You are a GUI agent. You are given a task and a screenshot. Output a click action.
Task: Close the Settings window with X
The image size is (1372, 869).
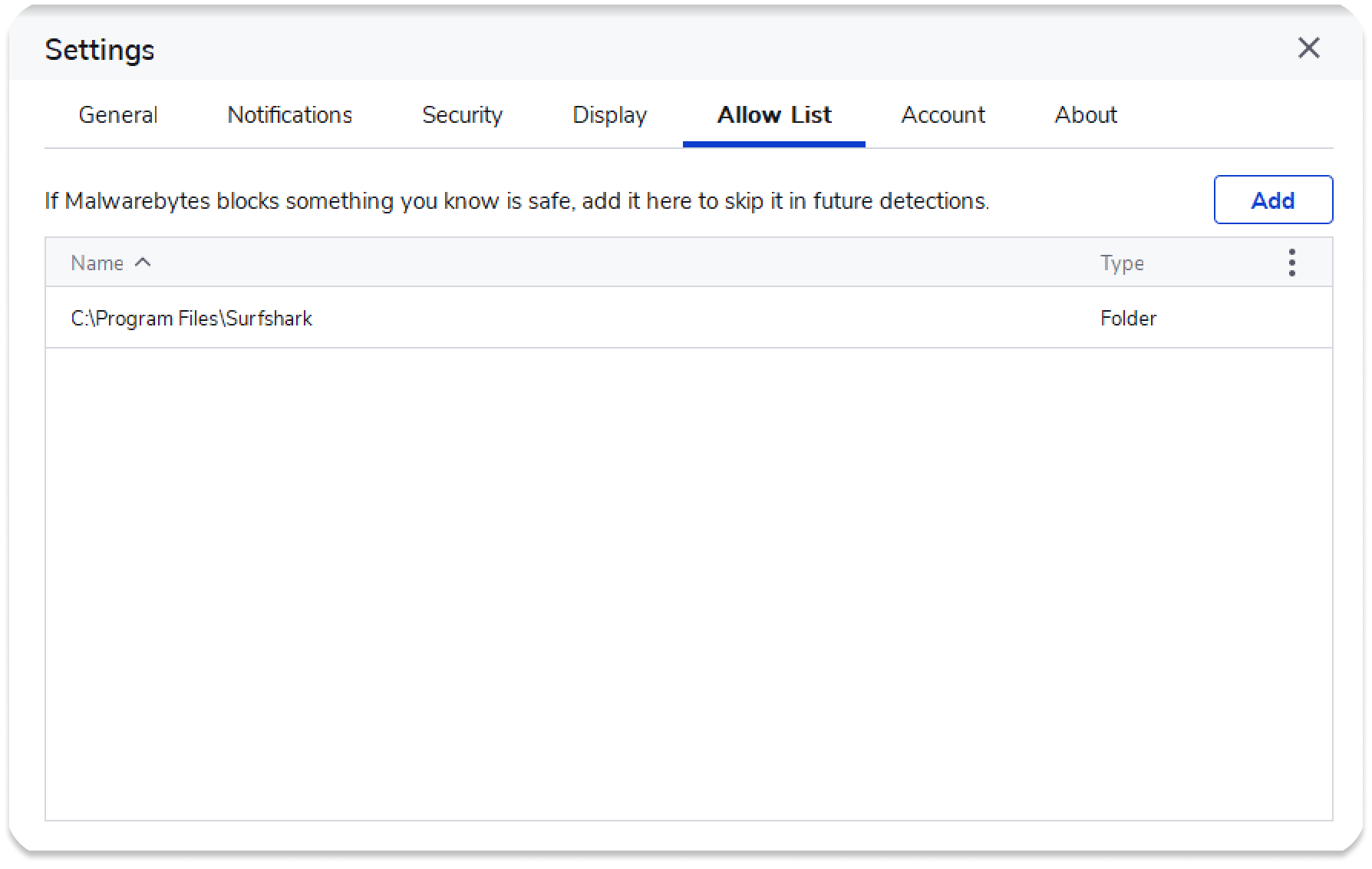pyautogui.click(x=1308, y=48)
